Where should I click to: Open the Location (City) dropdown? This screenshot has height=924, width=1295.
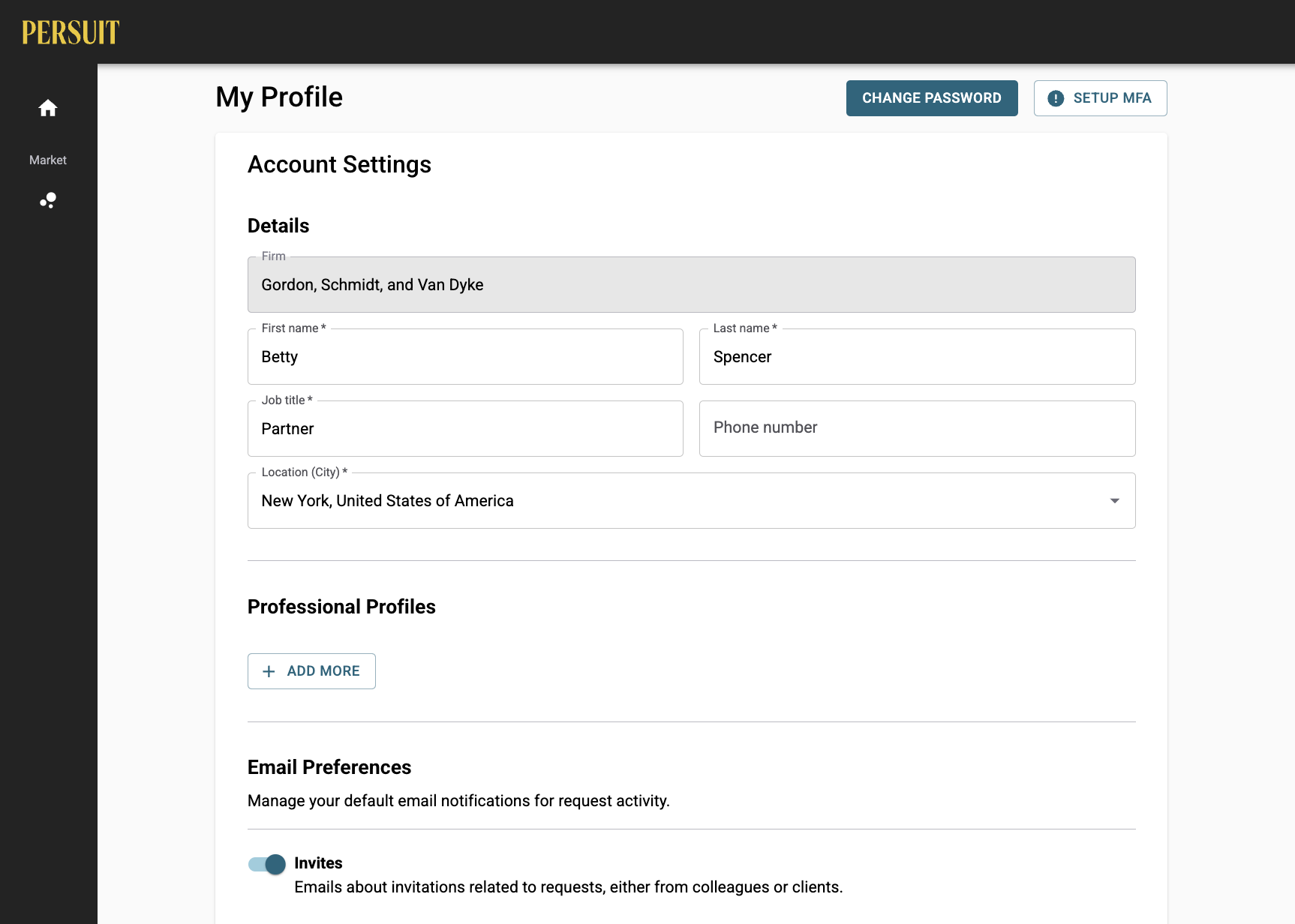[691, 501]
